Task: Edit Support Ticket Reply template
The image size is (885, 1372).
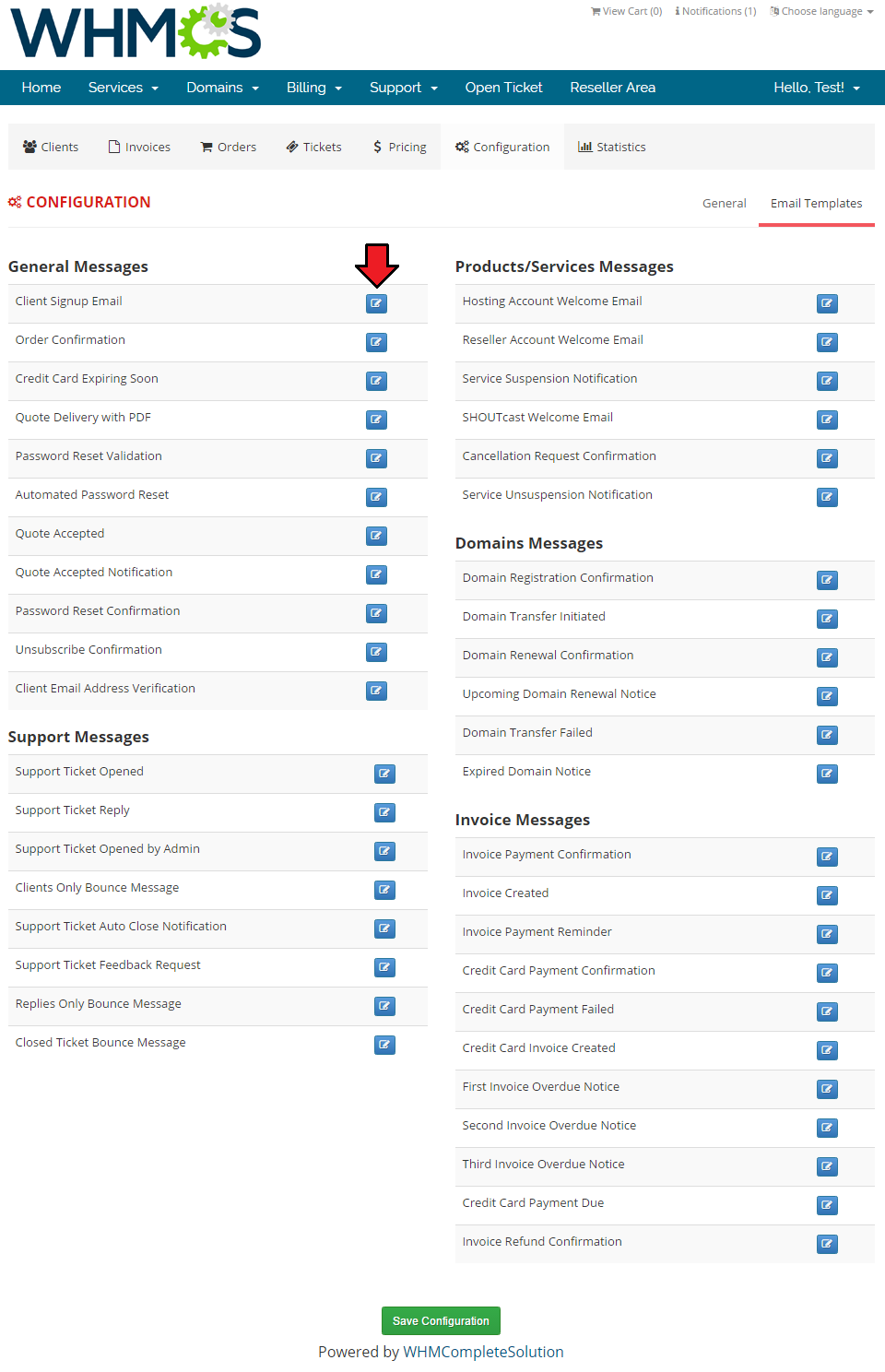Action: 384,812
